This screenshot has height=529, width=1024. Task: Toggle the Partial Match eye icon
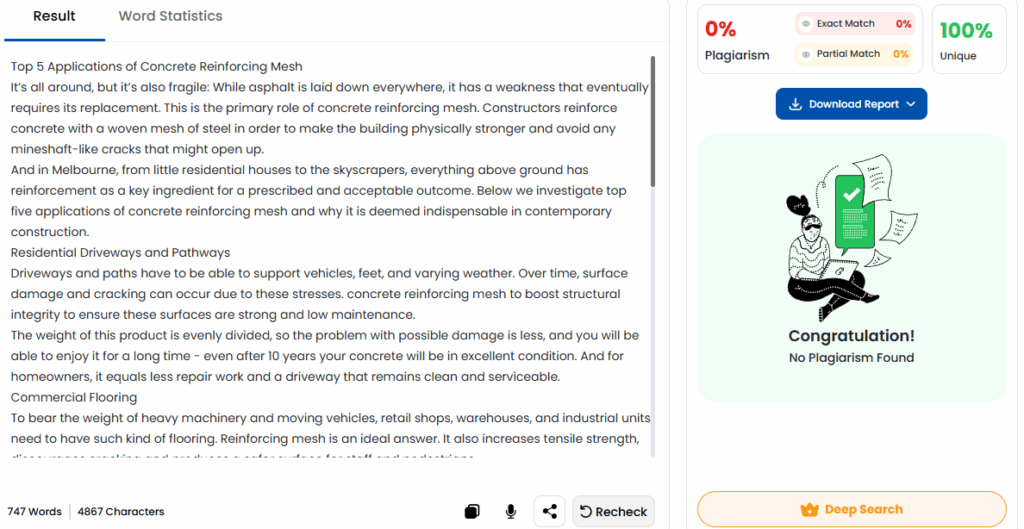(806, 54)
